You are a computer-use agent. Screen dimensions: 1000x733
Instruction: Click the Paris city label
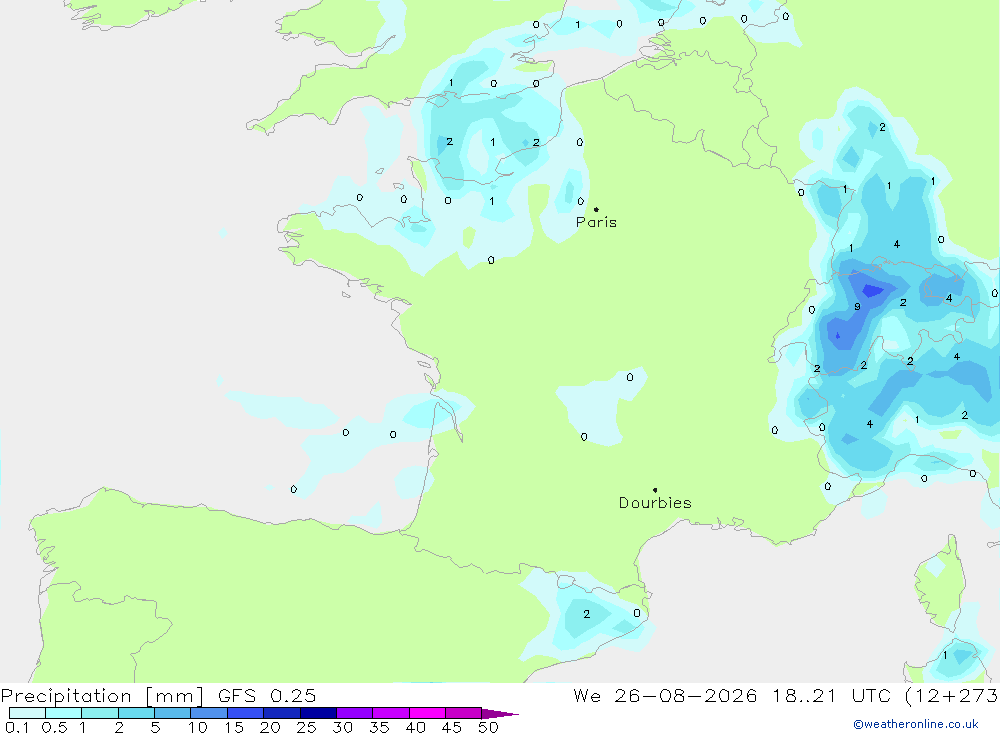point(596,222)
